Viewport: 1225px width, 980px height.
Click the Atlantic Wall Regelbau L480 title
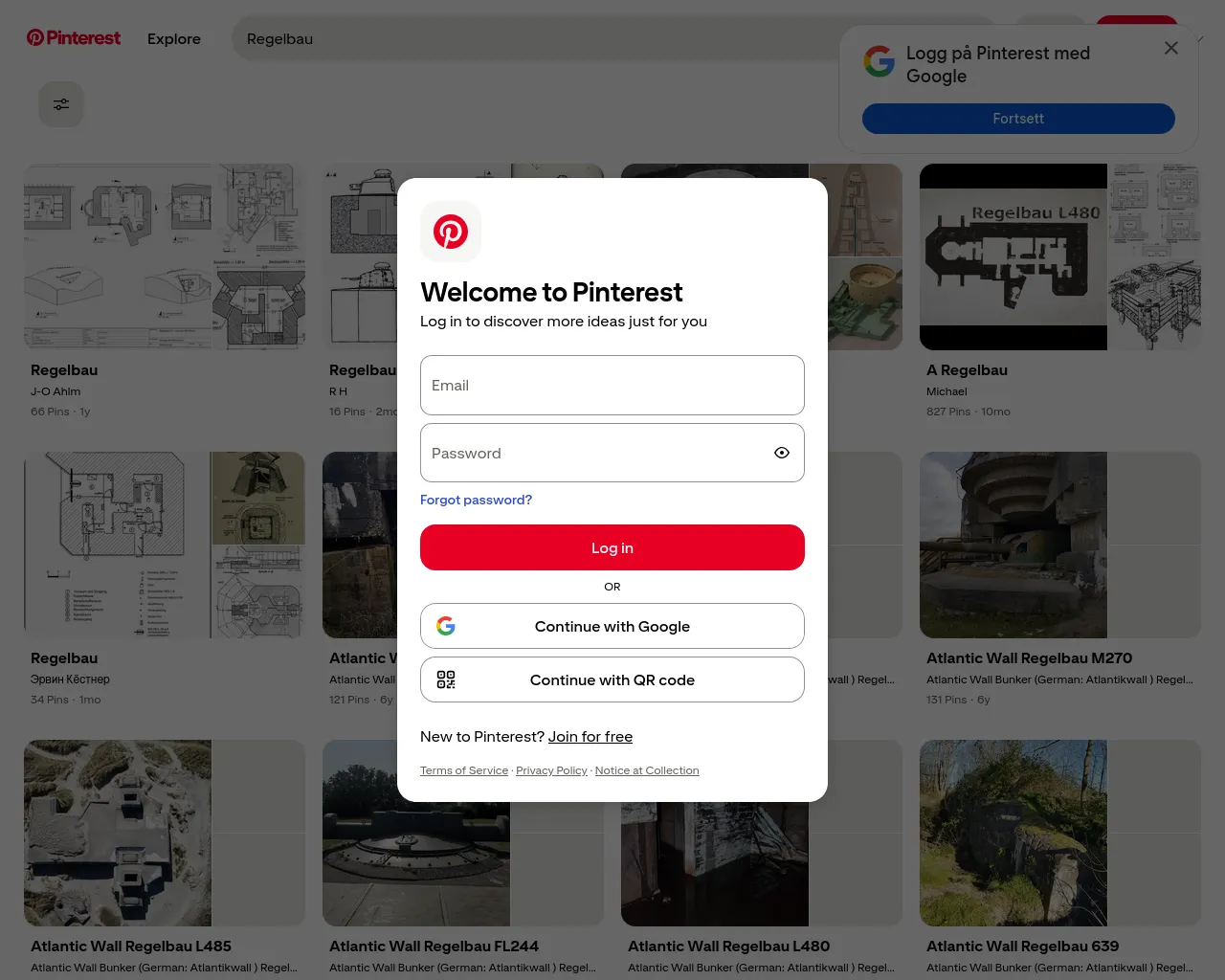coord(728,947)
